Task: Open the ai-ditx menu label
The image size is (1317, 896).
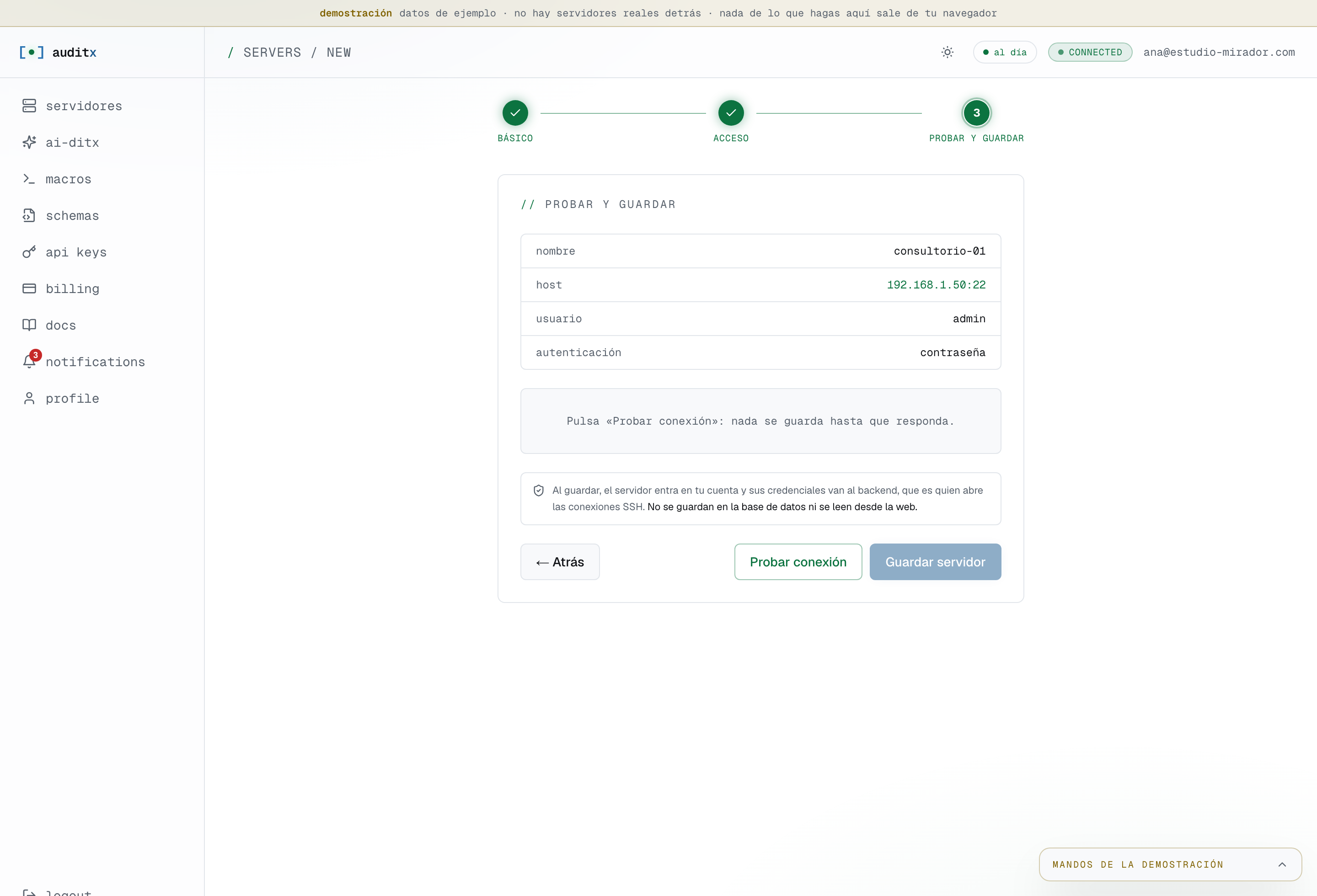Action: tap(73, 143)
